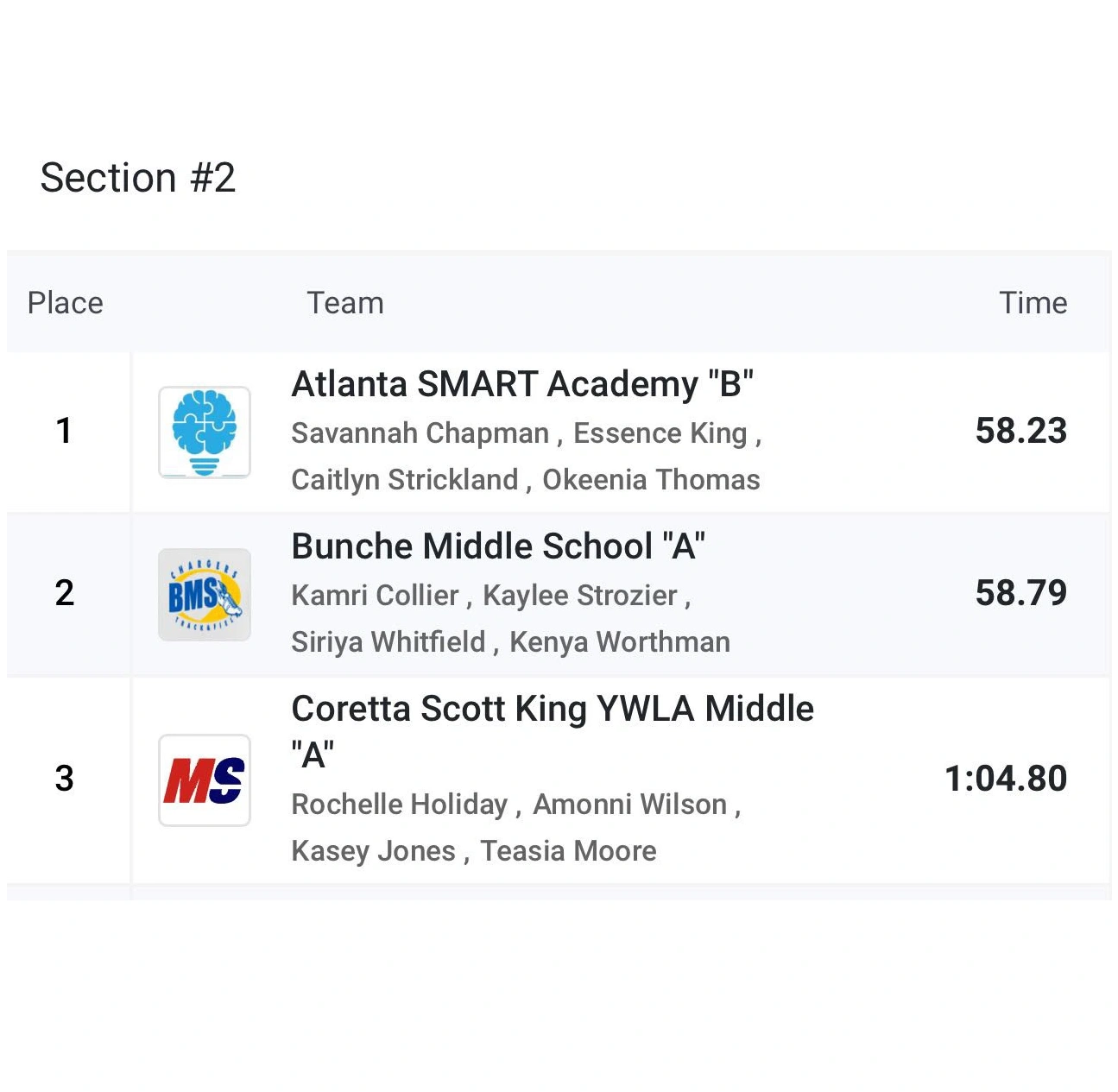Click the Bunche Middle School BMS logo

coord(205,595)
